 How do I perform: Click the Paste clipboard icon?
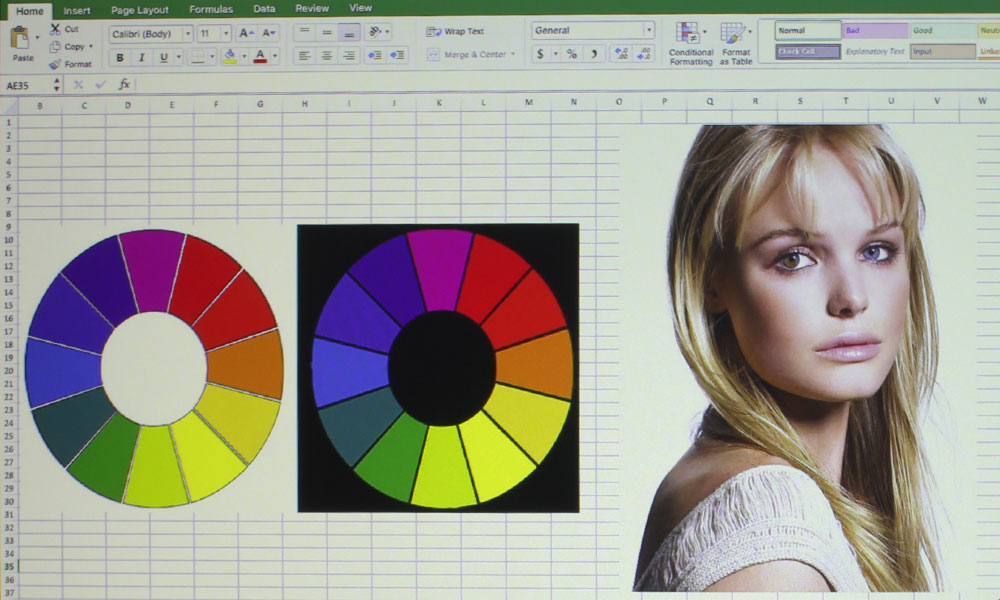(x=20, y=40)
